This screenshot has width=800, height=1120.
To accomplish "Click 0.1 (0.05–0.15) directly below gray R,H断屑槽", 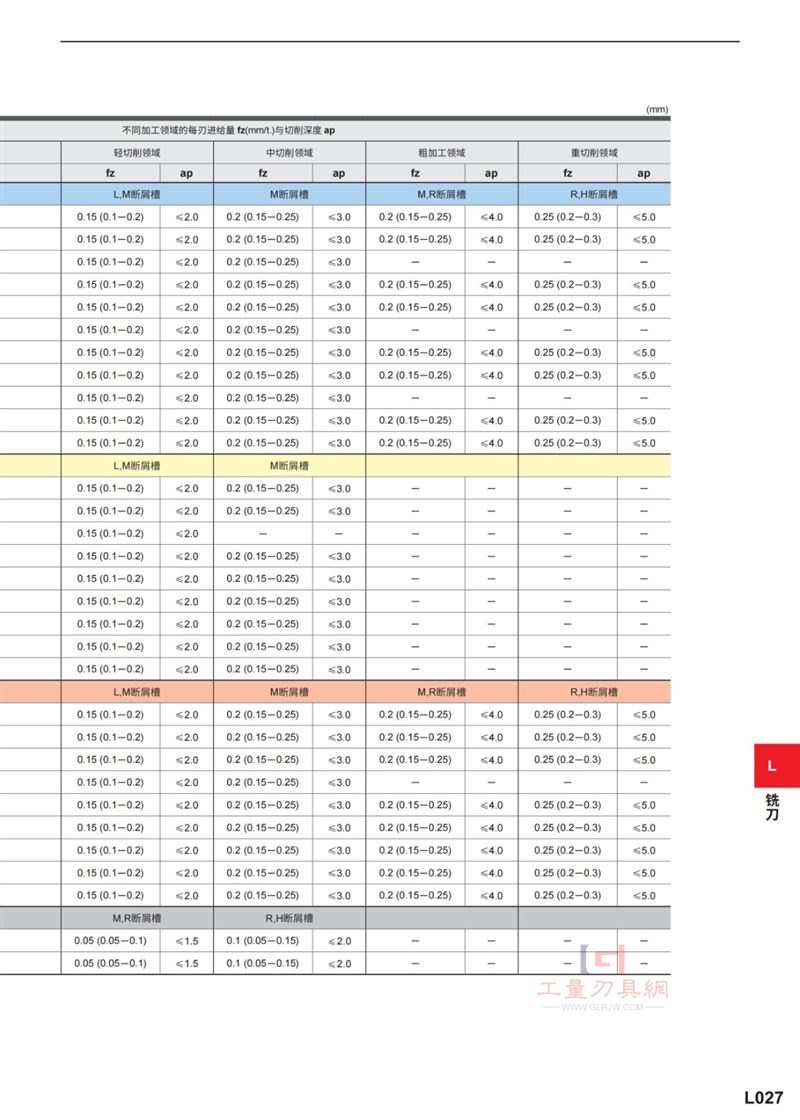I will point(263,941).
